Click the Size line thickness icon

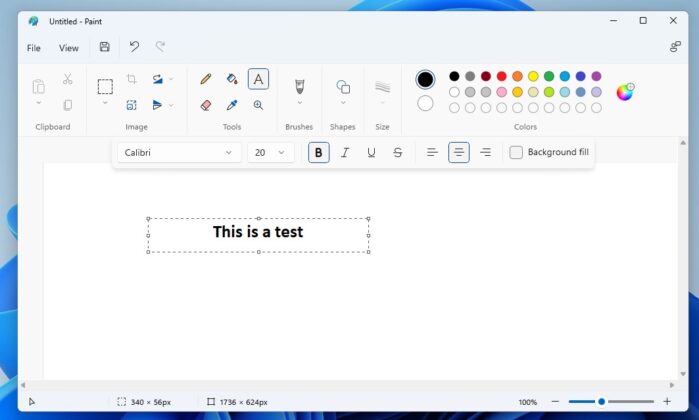tap(382, 86)
